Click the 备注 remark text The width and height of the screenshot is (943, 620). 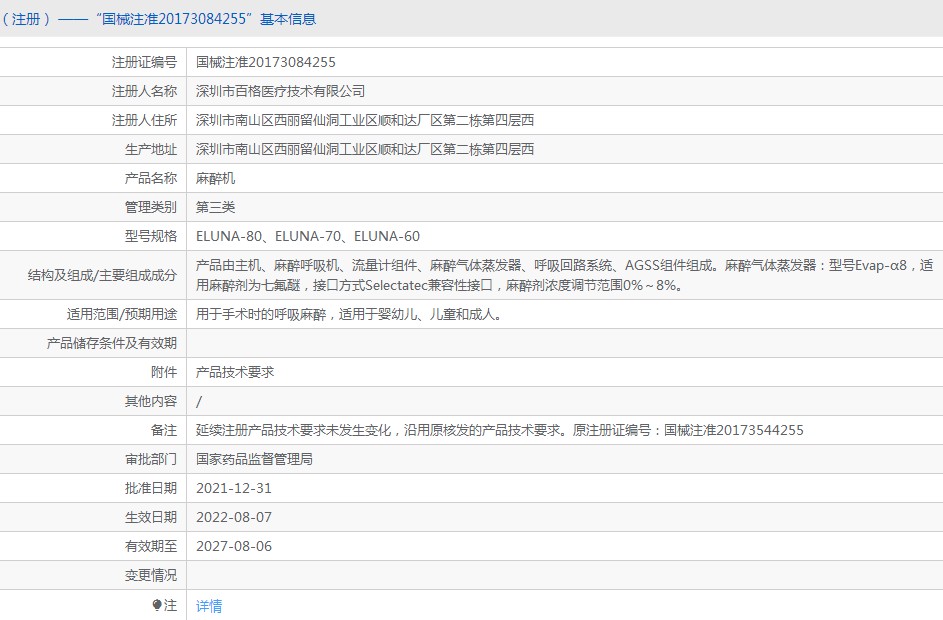click(499, 430)
